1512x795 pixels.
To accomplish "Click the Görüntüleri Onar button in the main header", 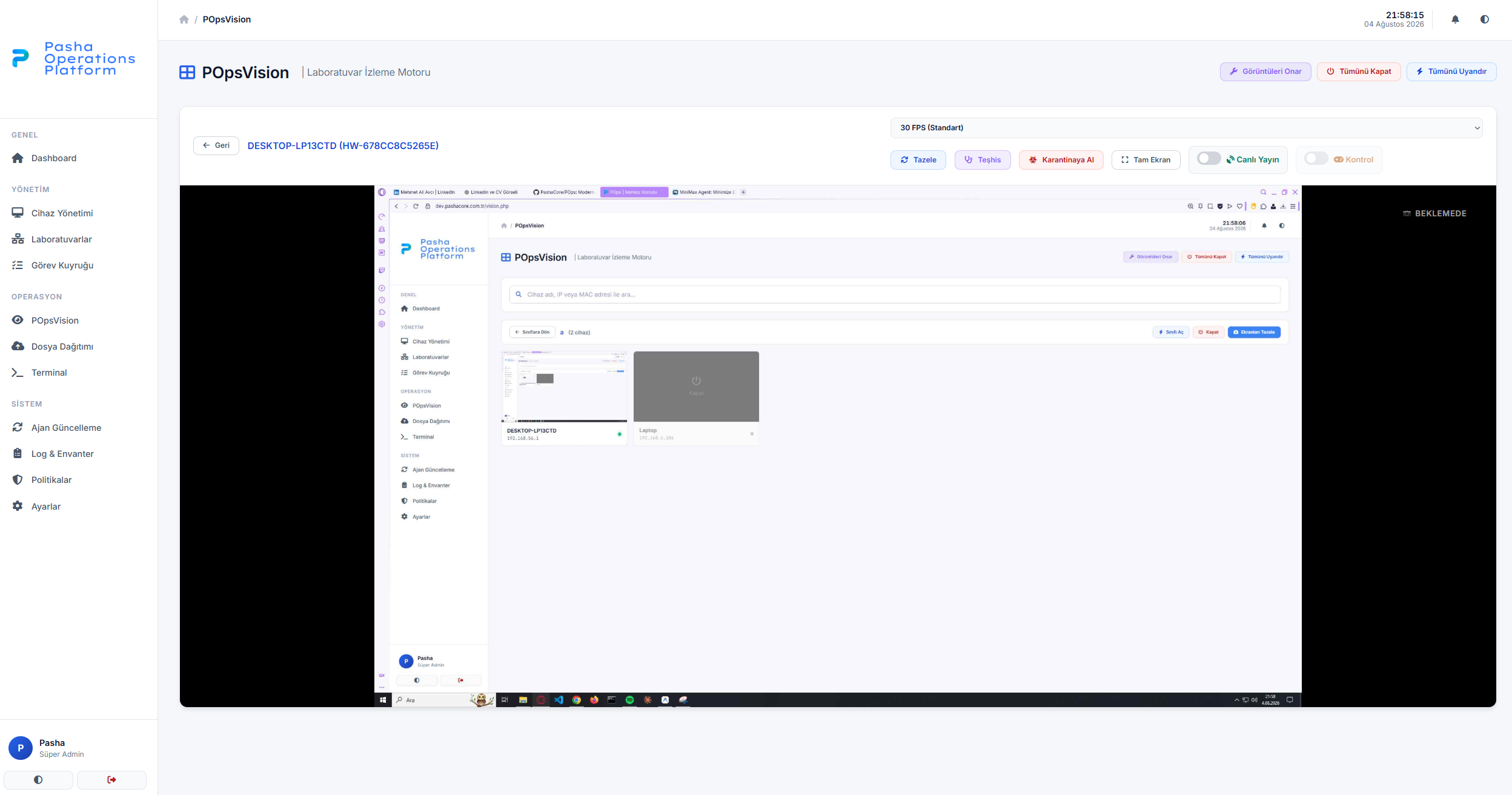I will click(1265, 72).
